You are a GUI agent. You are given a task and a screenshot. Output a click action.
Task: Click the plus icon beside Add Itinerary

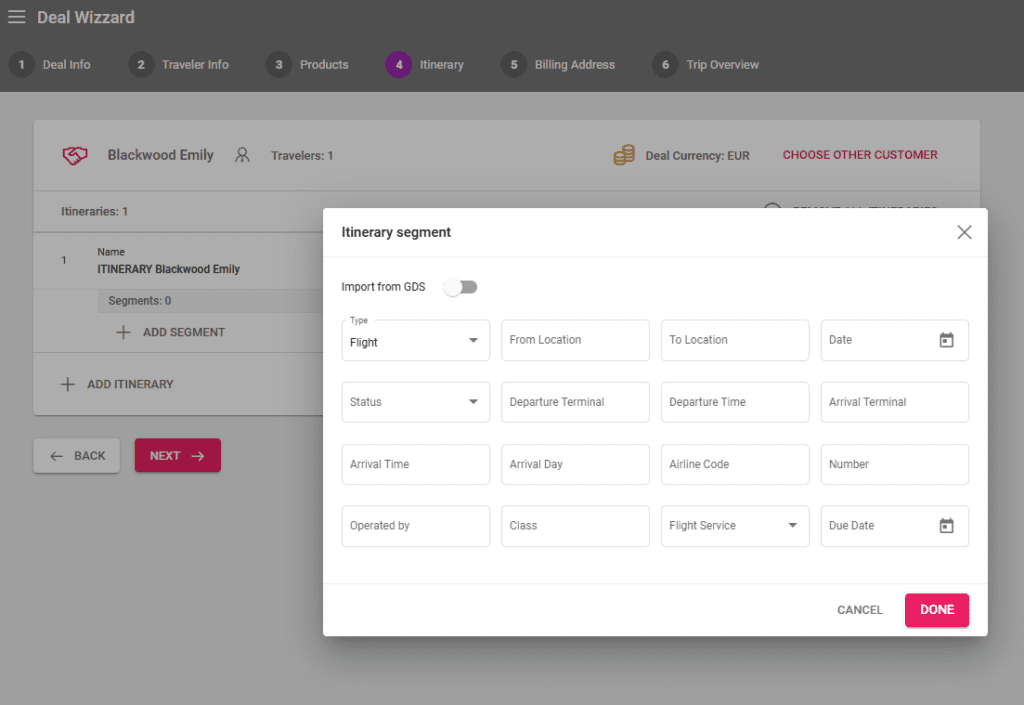click(x=68, y=384)
